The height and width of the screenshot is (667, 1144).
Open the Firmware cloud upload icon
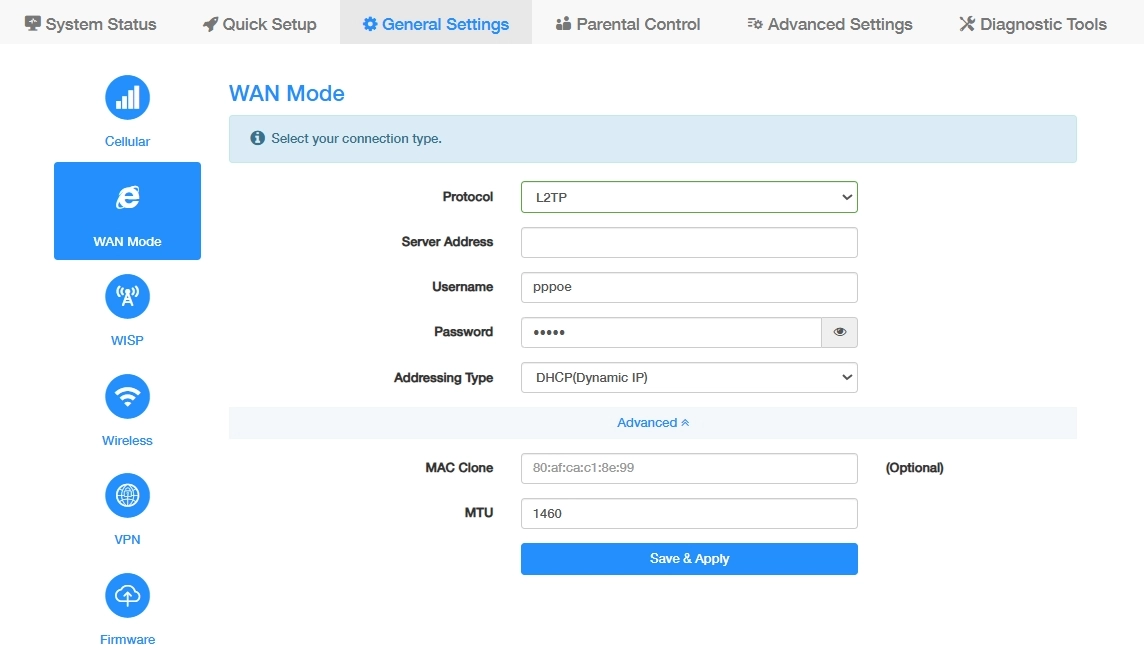point(127,596)
